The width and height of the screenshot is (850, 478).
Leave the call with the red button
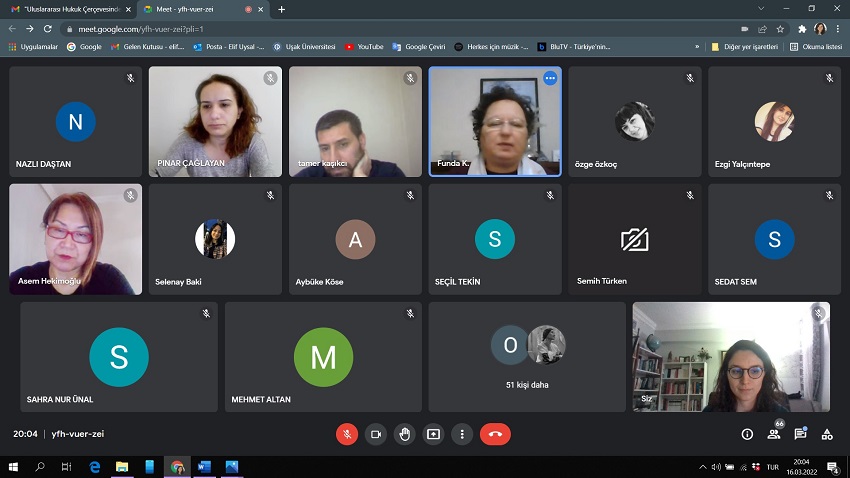[x=495, y=434]
